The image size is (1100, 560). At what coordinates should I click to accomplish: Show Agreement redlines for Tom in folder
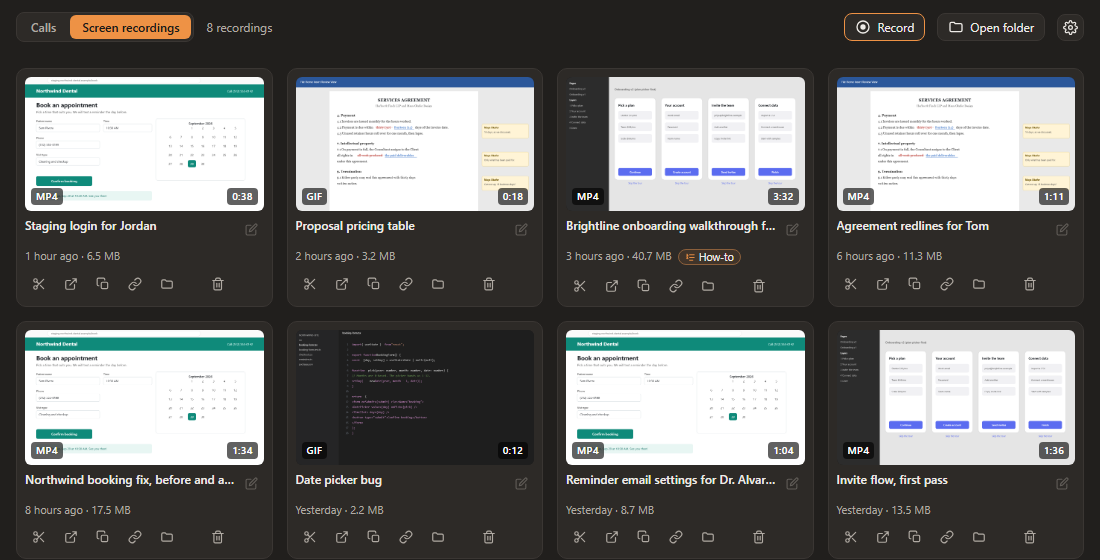(x=979, y=284)
